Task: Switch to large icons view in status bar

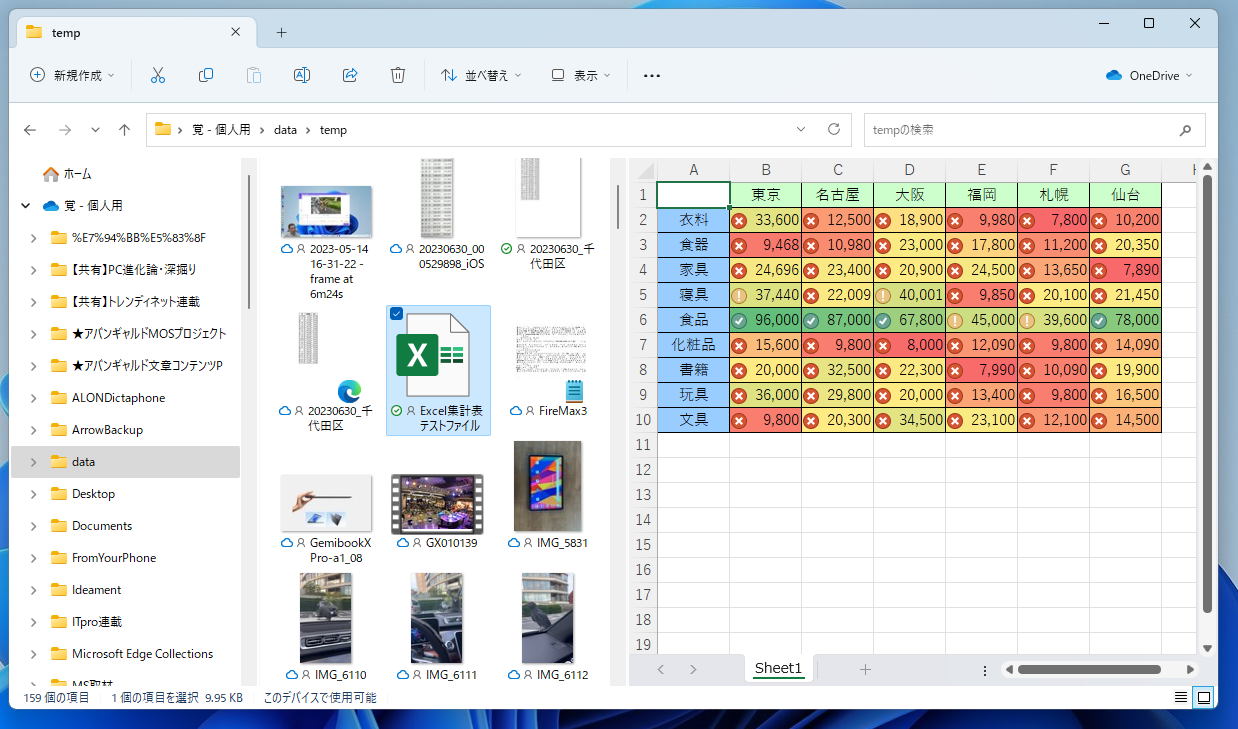Action: click(x=1204, y=697)
